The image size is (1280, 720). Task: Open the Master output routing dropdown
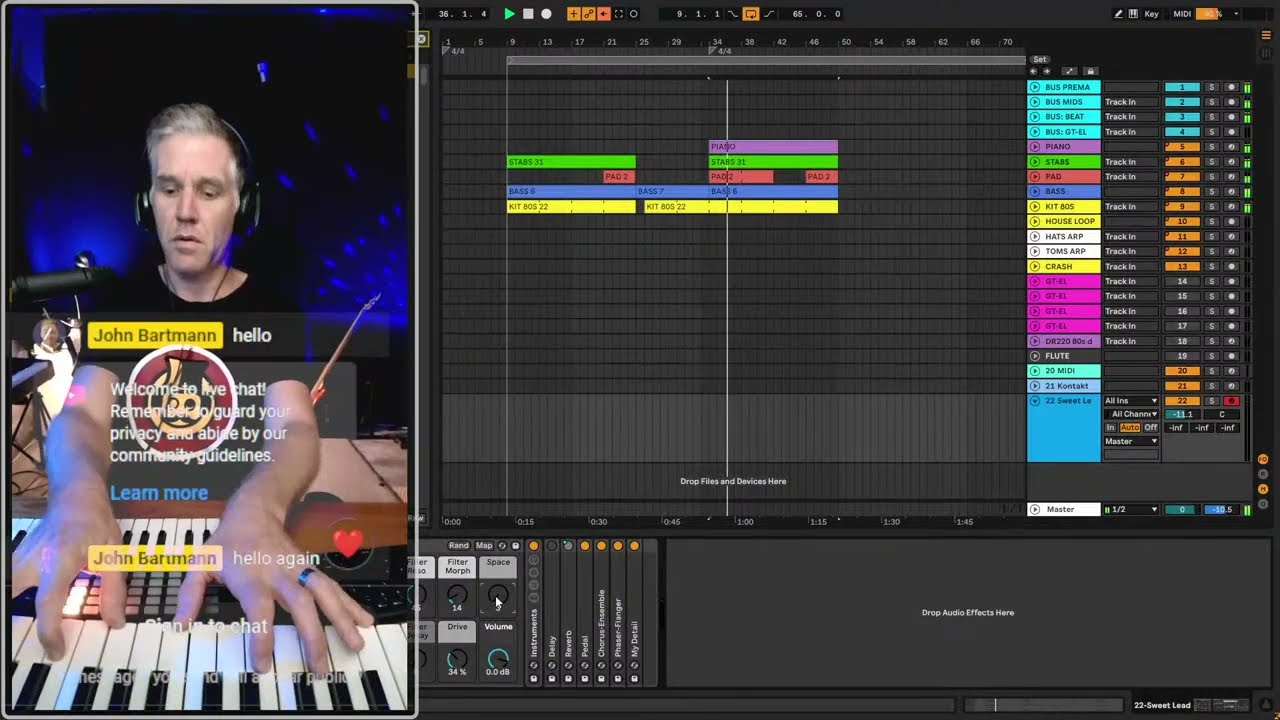pos(1131,441)
